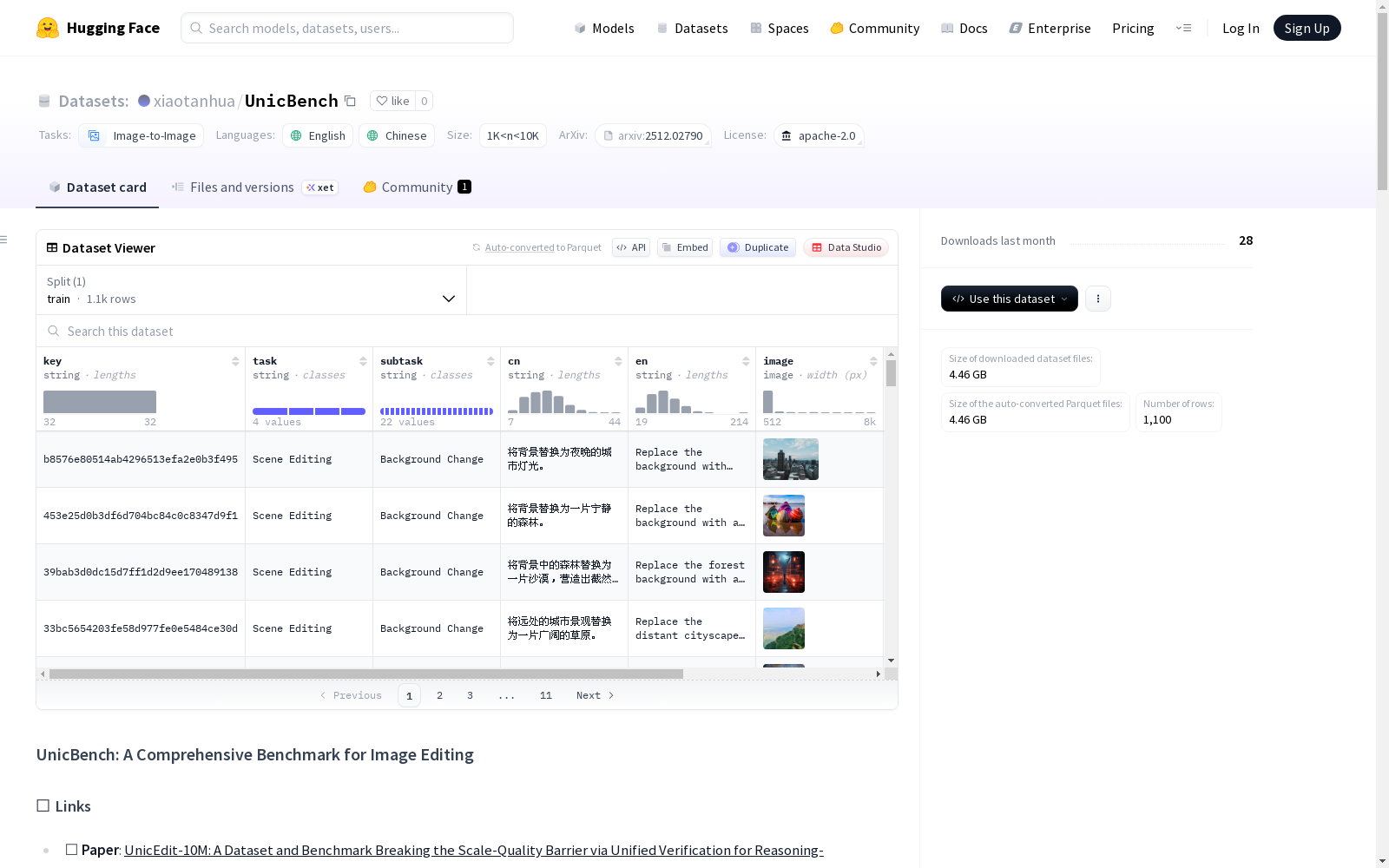Open the xiaotanhua profile link
The image size is (1389, 868).
tap(194, 101)
